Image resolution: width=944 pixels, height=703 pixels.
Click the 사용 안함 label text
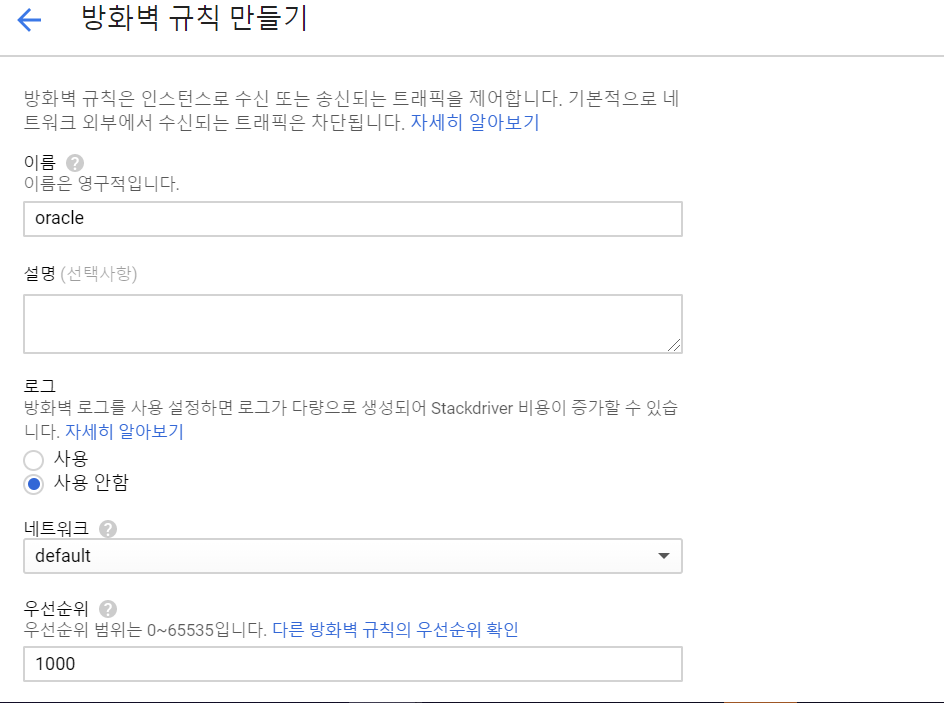point(91,483)
